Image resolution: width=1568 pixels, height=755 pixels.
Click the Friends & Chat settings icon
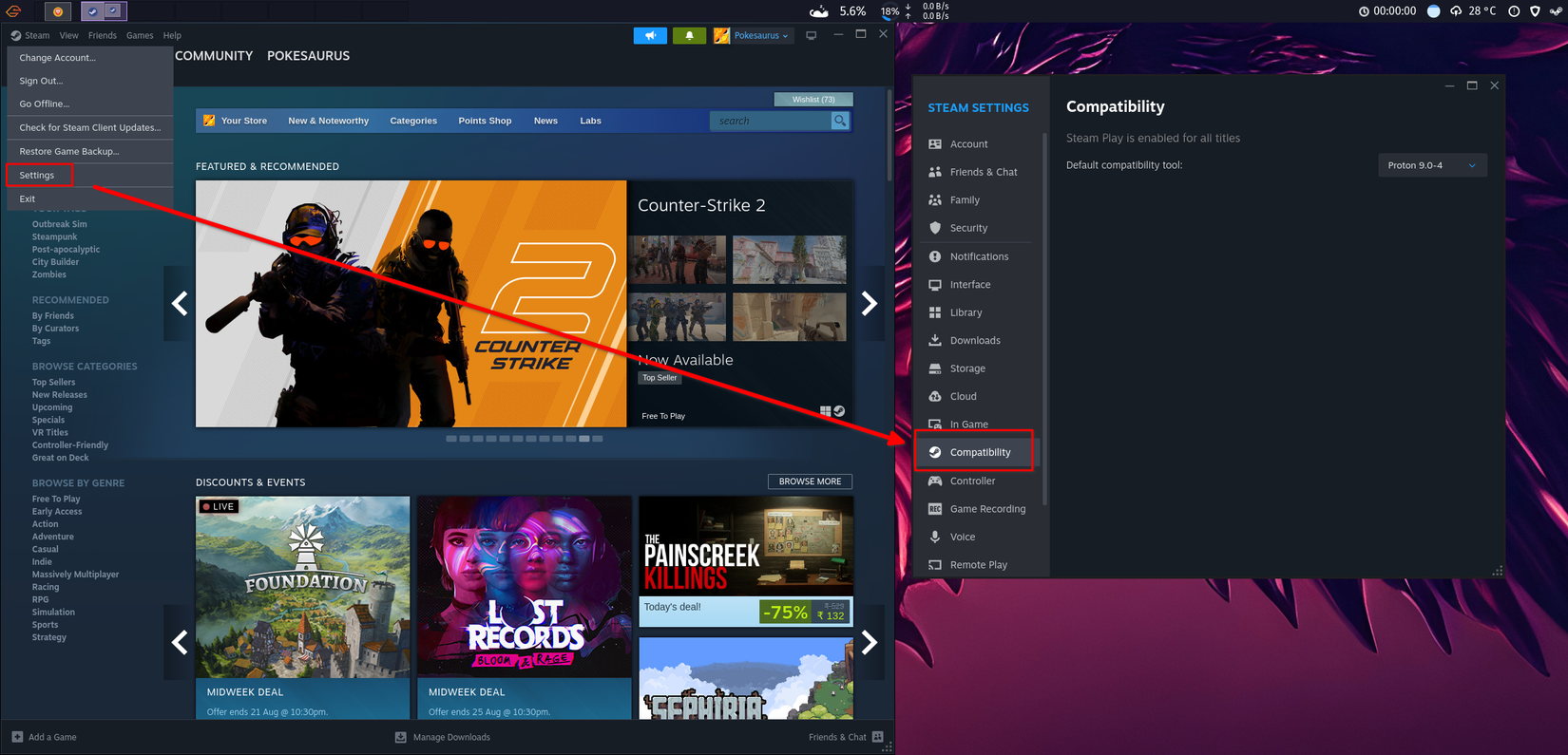(935, 172)
